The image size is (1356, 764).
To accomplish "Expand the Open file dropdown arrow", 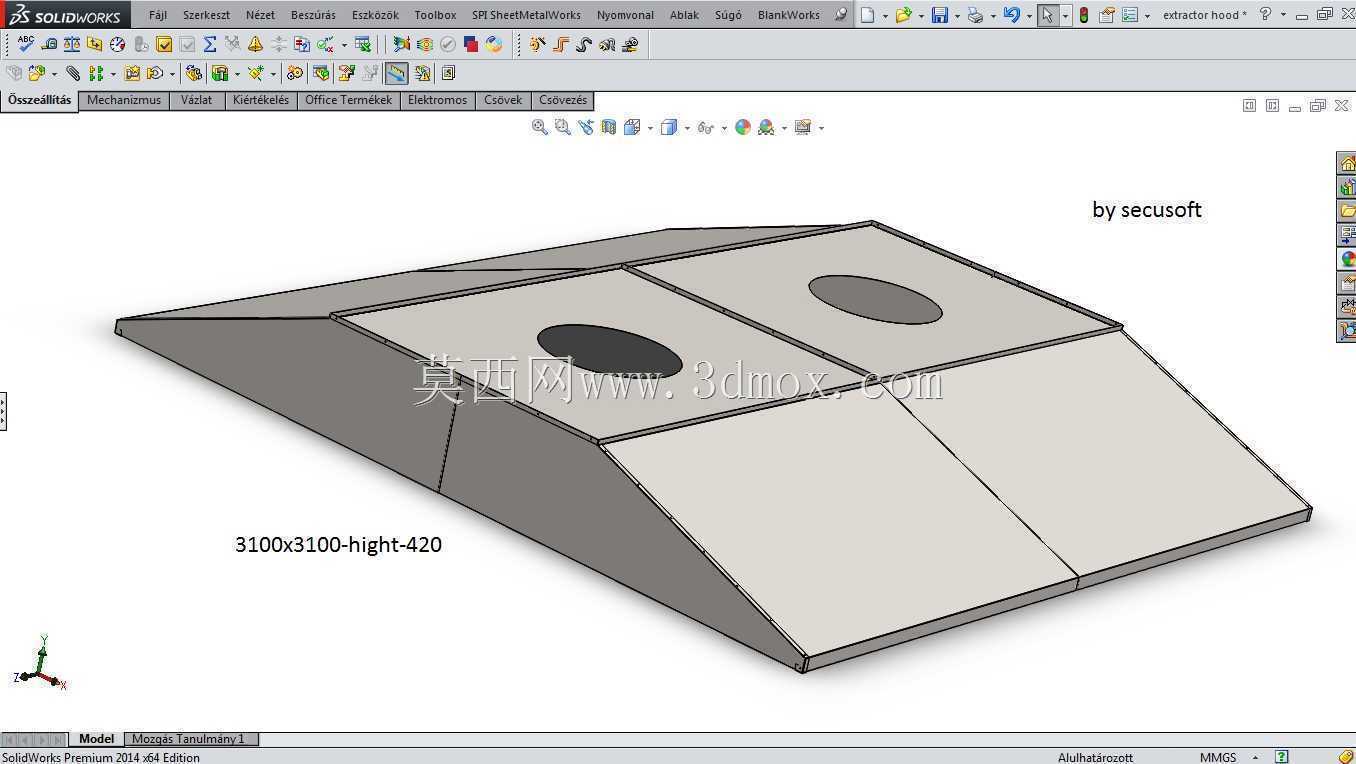I will pyautogui.click(x=921, y=16).
